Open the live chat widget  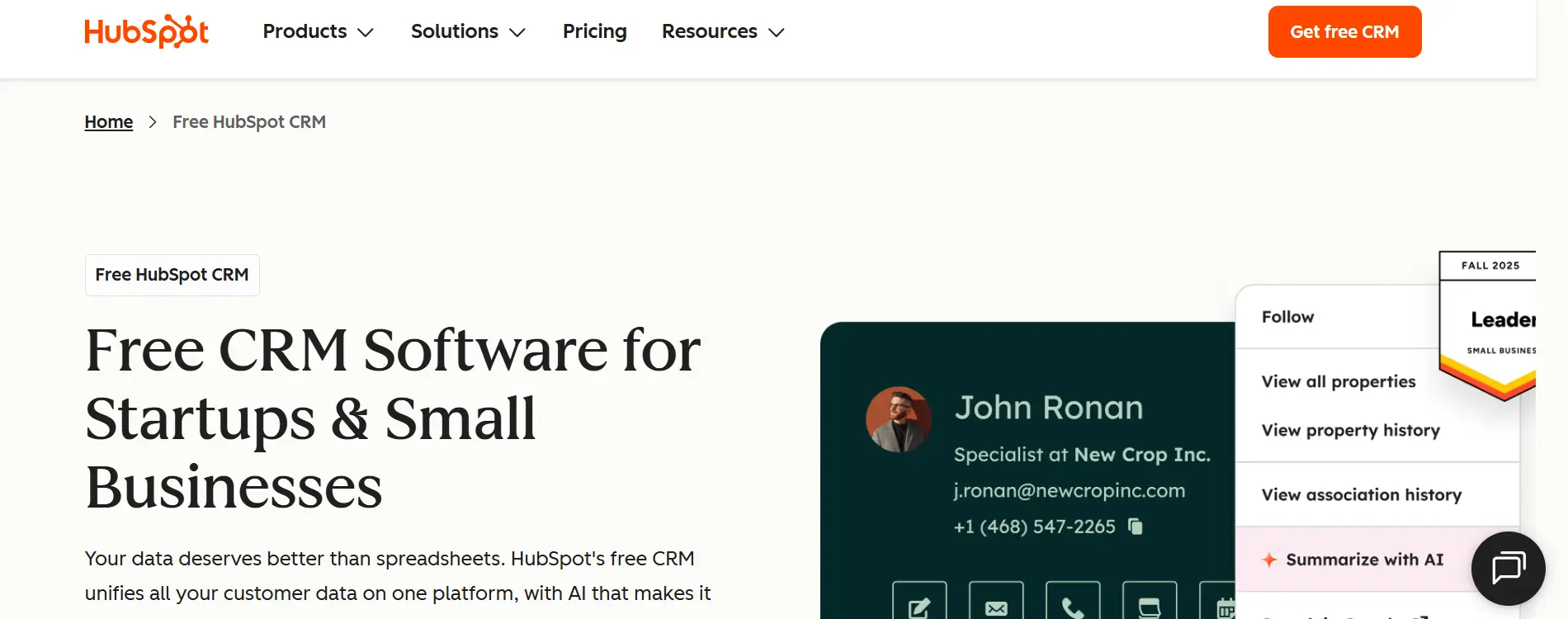[x=1508, y=568]
